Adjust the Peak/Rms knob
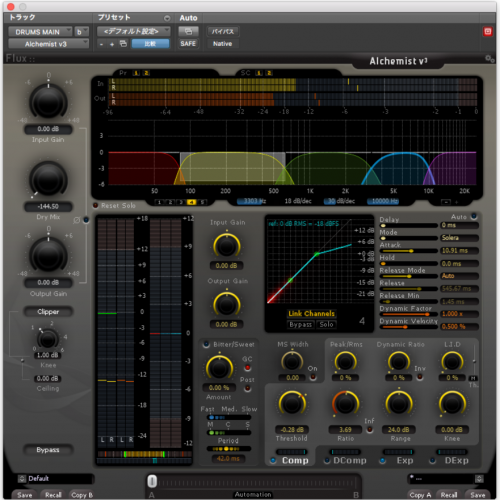This screenshot has height=500, width=500. 345,362
